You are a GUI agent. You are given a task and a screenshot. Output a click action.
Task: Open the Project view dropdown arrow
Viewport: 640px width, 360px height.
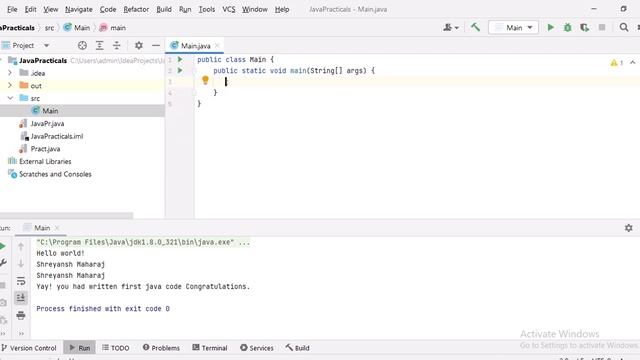point(47,45)
